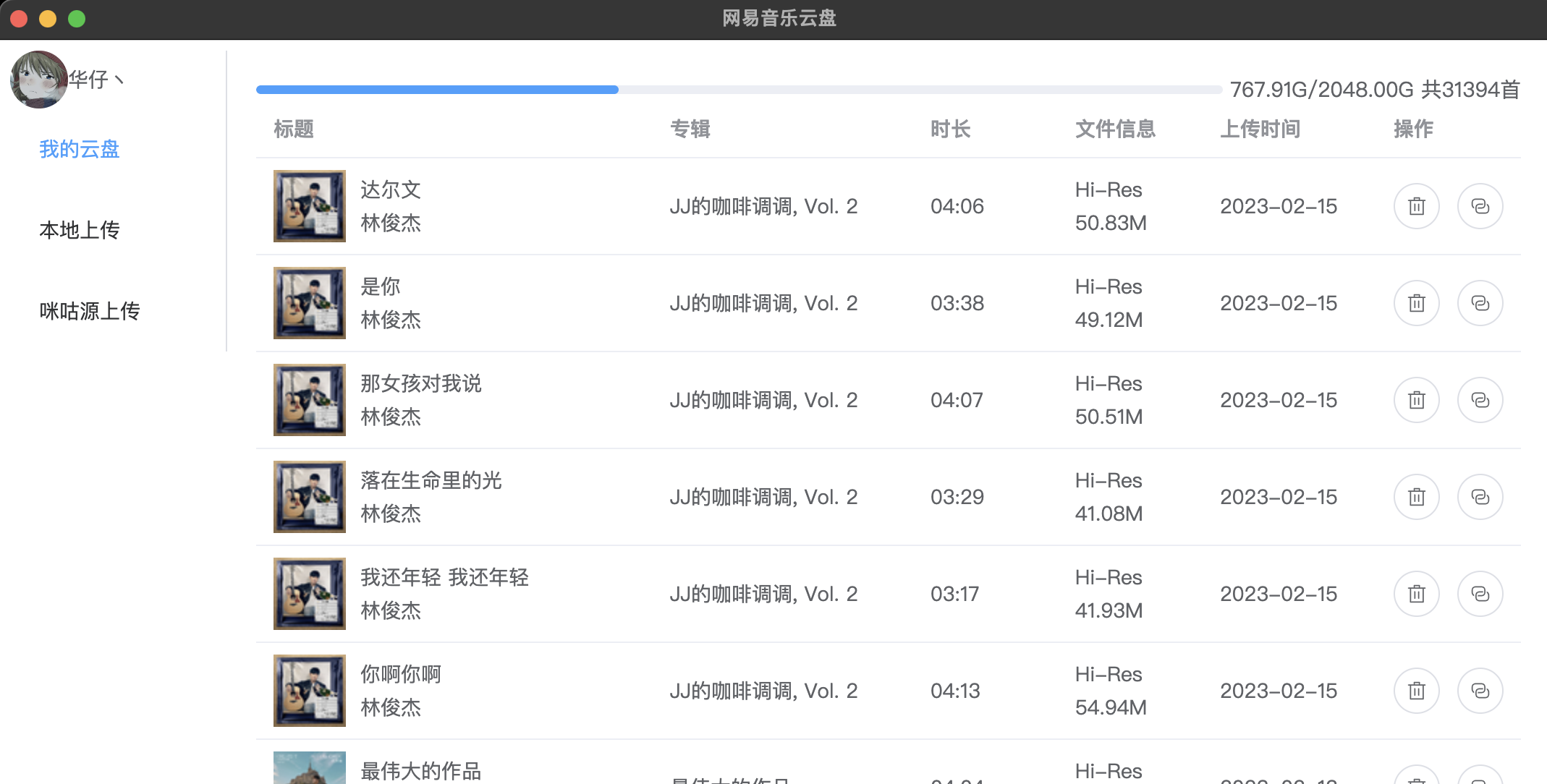Click link icon for 我还年轻 我还年轻
This screenshot has width=1547, height=784.
[1480, 595]
